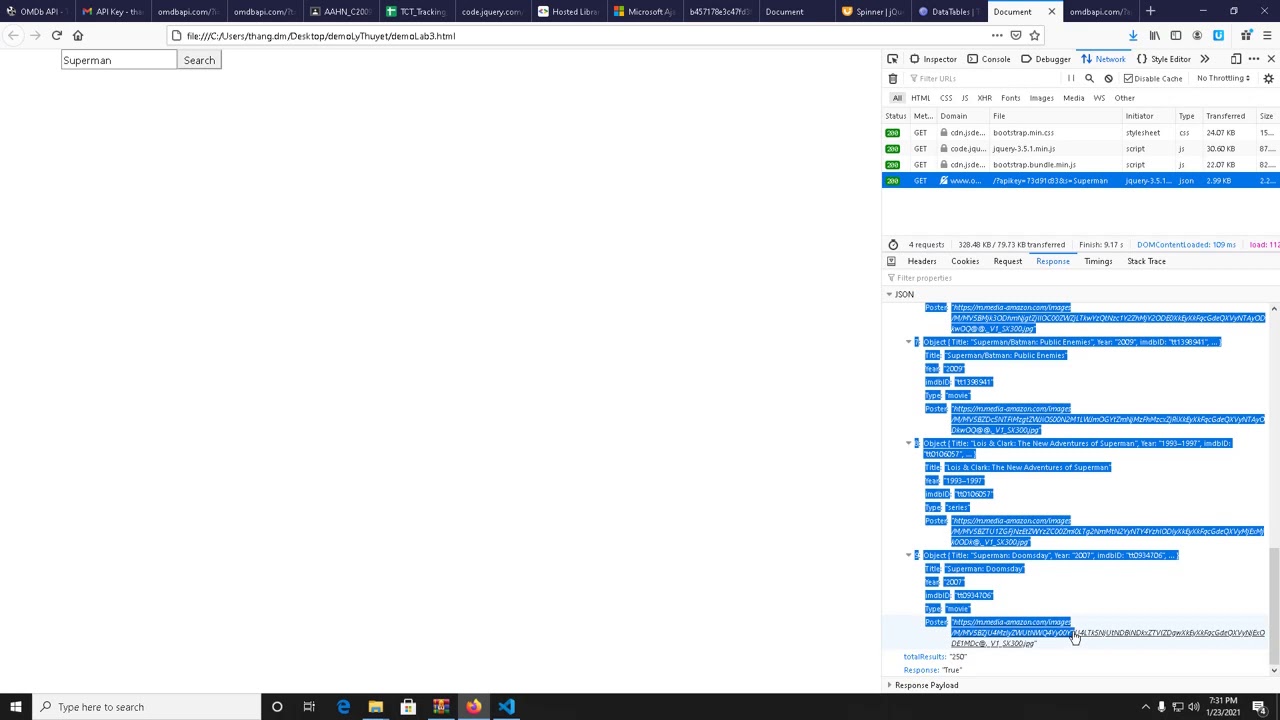Pause network recording with pause icon
1280x720 pixels.
coord(1071,78)
